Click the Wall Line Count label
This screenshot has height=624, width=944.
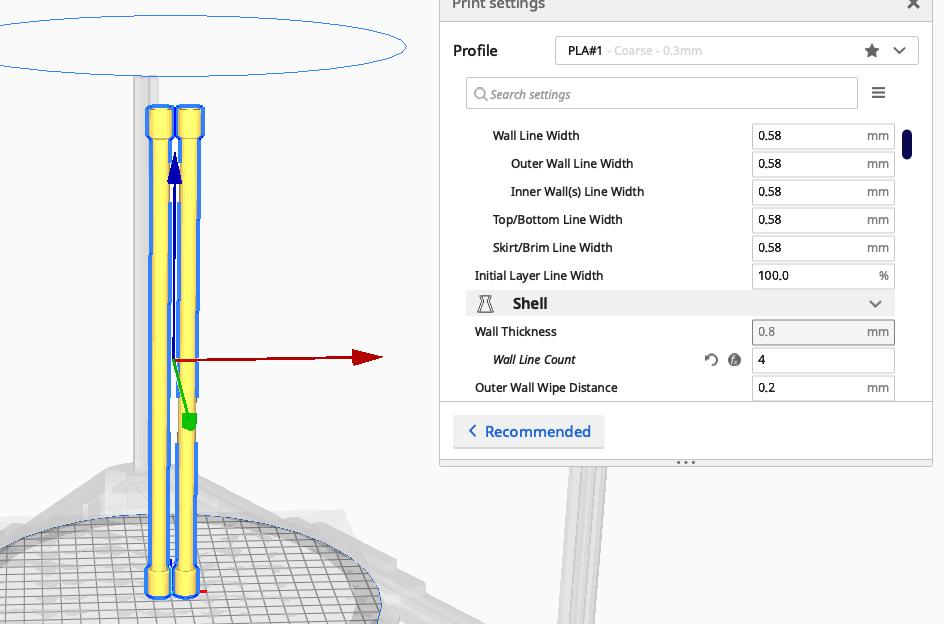[x=534, y=360]
